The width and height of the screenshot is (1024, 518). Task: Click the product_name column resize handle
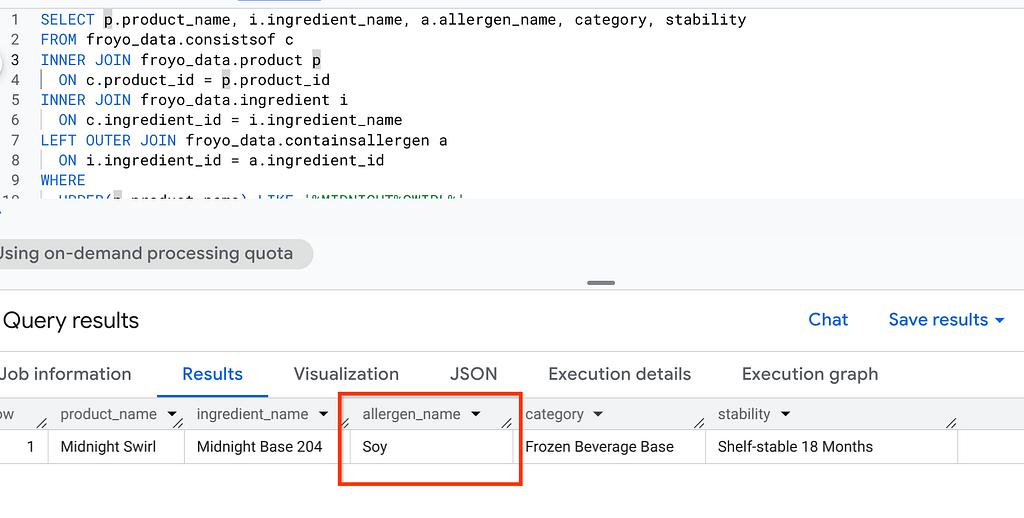pyautogui.click(x=178, y=423)
